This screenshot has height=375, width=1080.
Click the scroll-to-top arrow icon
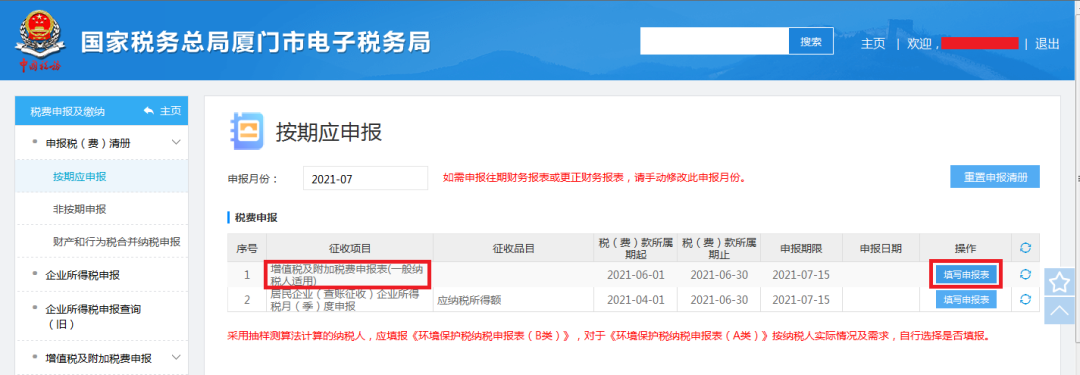point(1059,311)
